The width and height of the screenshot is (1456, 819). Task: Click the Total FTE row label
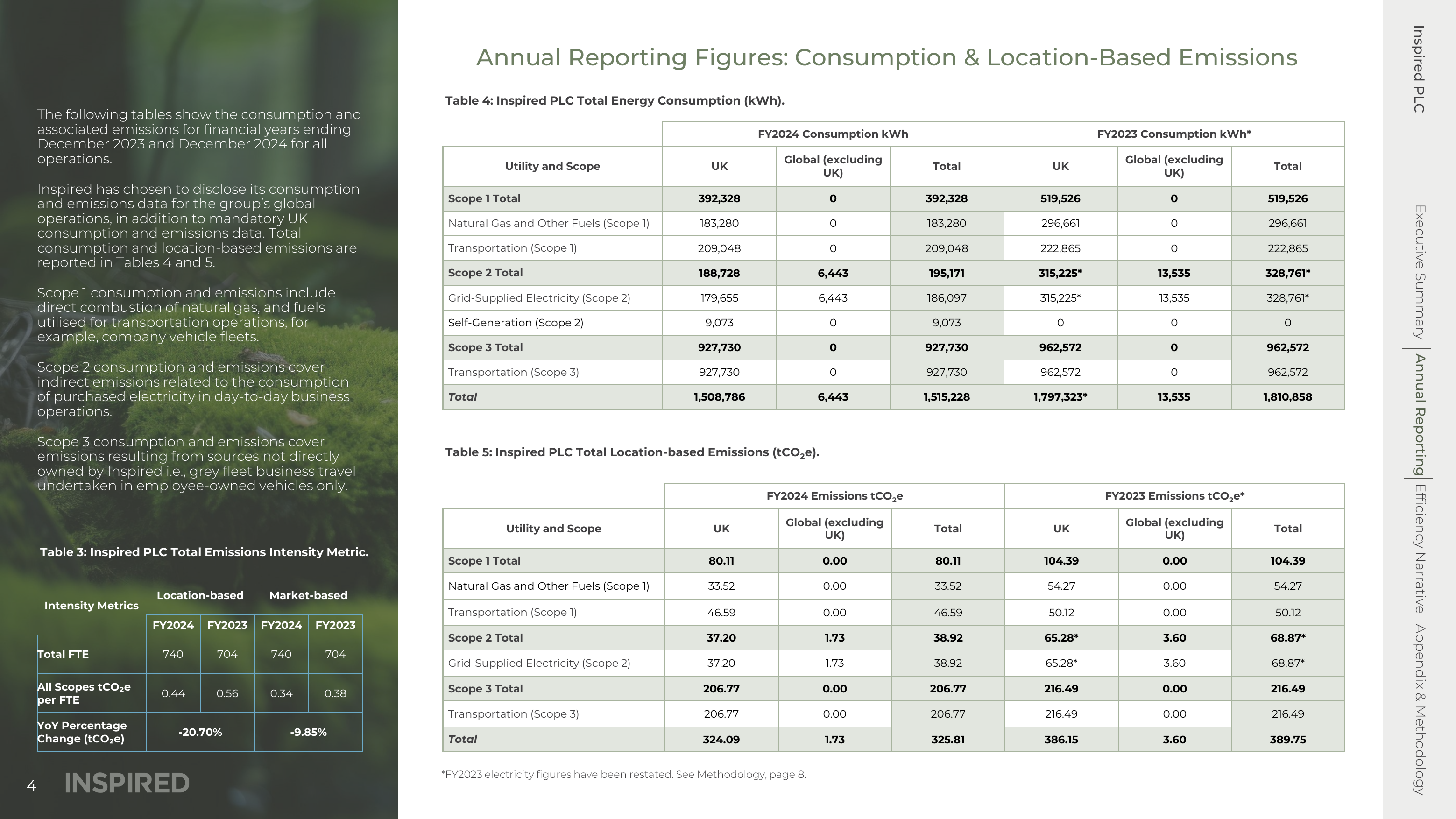tap(63, 655)
